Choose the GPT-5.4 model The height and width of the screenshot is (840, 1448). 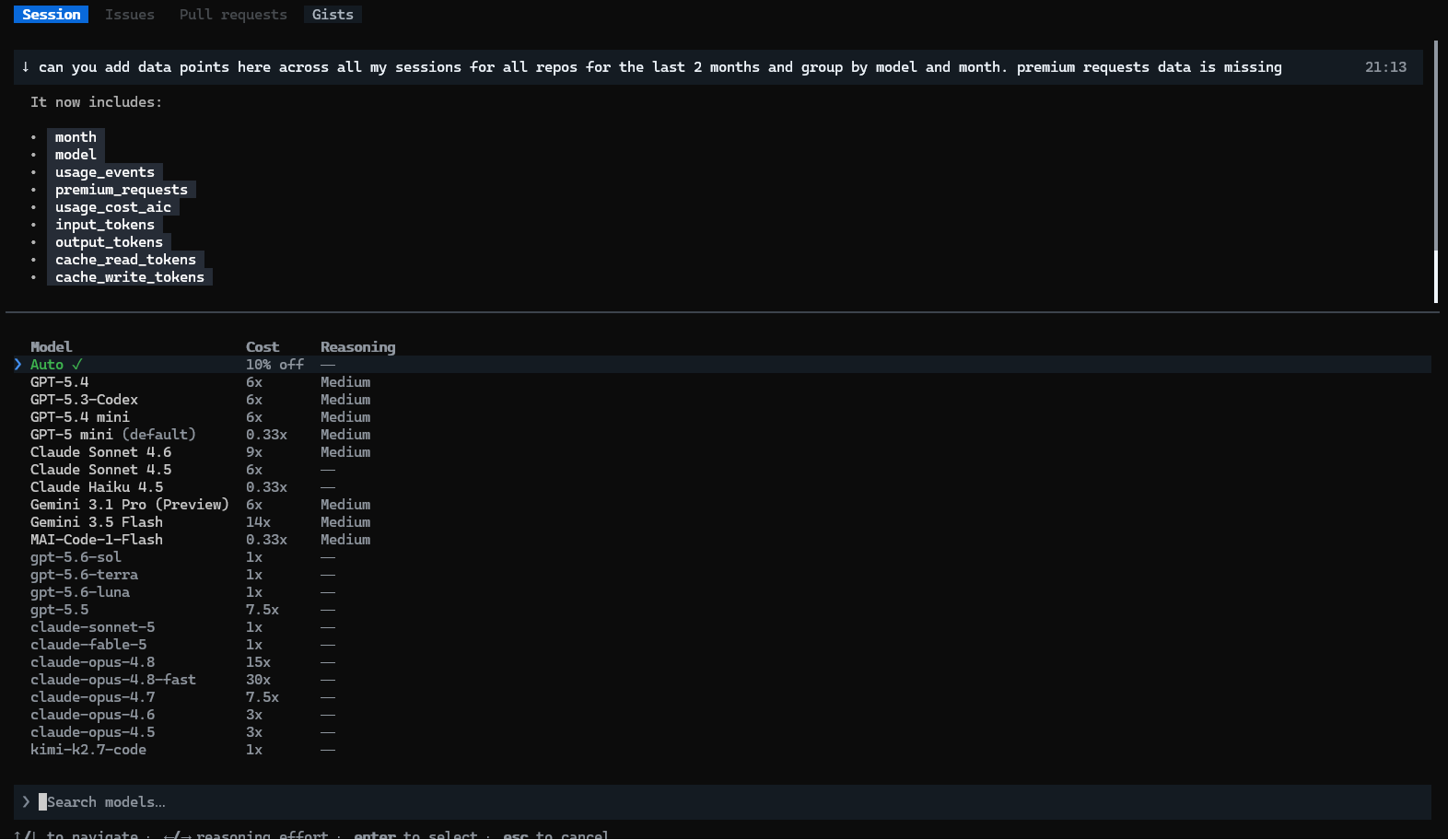tap(60, 382)
